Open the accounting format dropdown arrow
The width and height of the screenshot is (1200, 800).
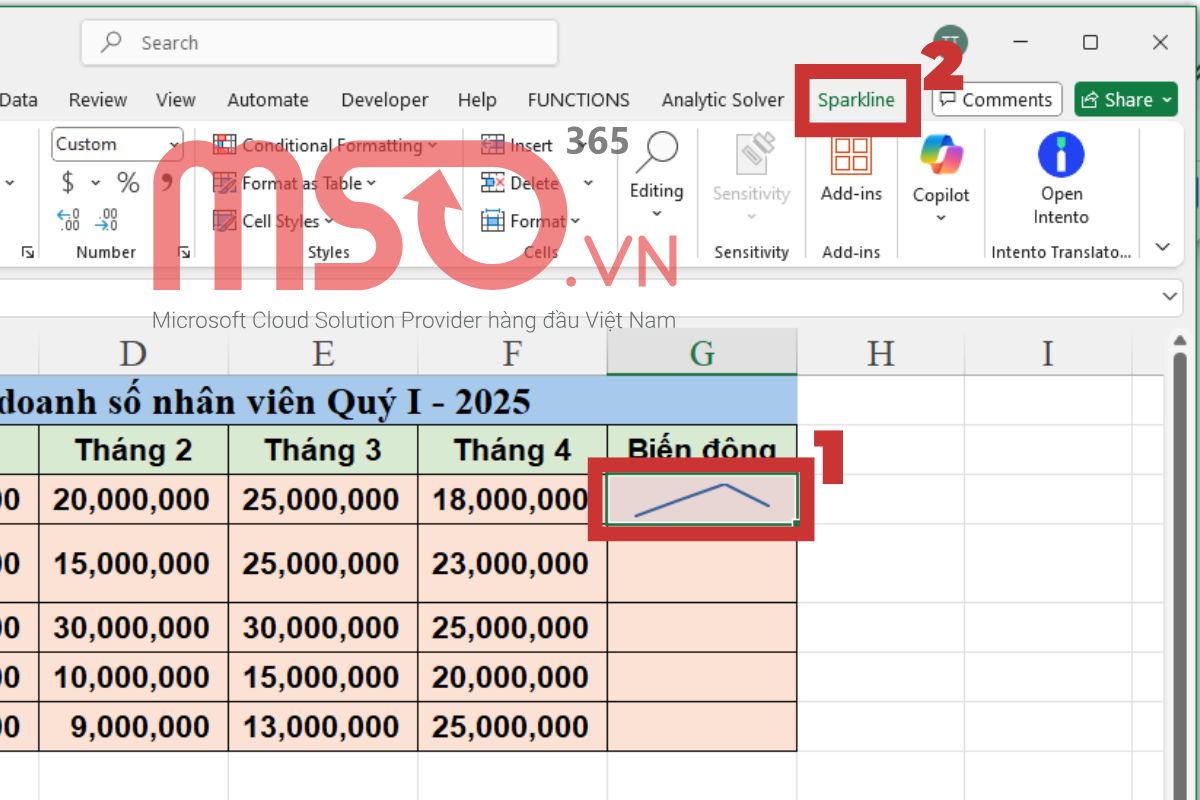[96, 183]
